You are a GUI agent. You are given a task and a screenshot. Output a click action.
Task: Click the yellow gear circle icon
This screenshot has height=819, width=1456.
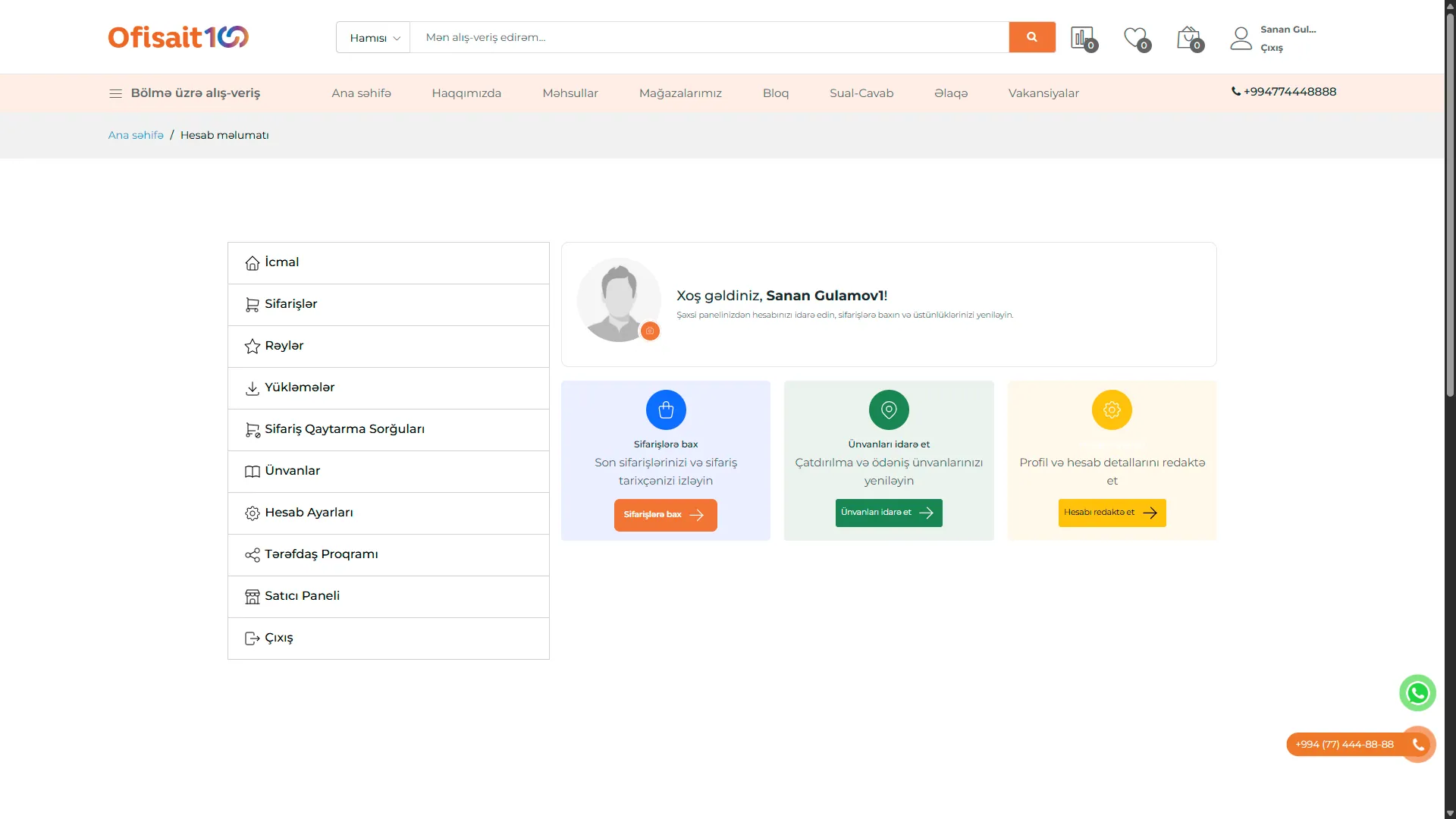pyautogui.click(x=1112, y=409)
